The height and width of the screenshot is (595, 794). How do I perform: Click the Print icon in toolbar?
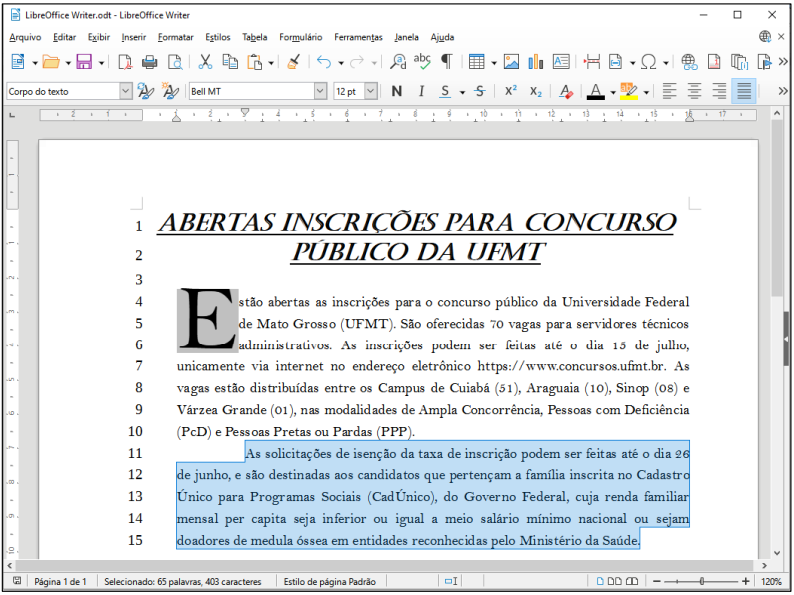pos(150,62)
